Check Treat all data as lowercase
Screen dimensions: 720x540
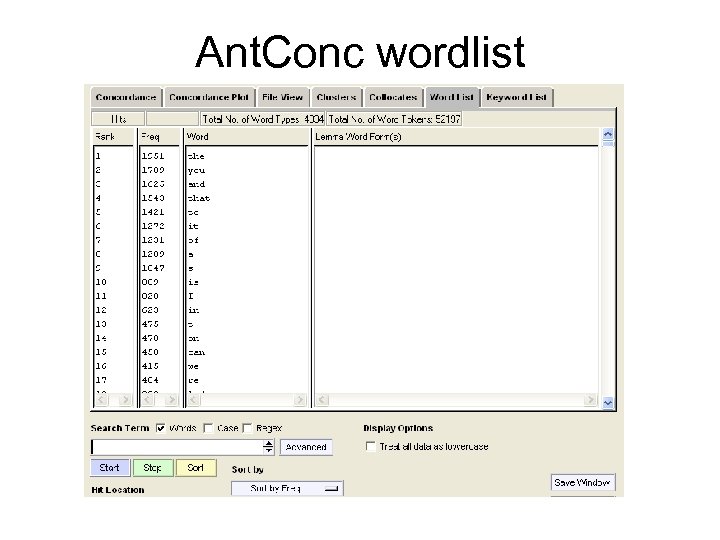371,446
